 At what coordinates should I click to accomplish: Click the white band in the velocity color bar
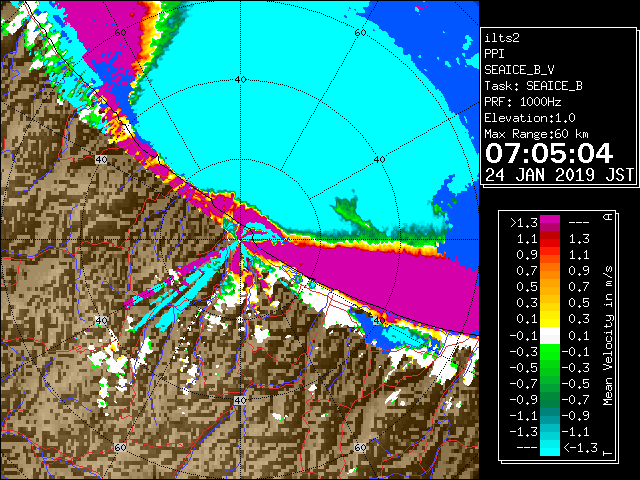click(550, 336)
